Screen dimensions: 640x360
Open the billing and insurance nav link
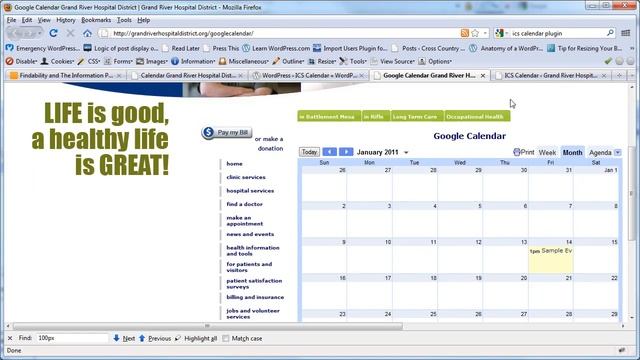tap(255, 297)
